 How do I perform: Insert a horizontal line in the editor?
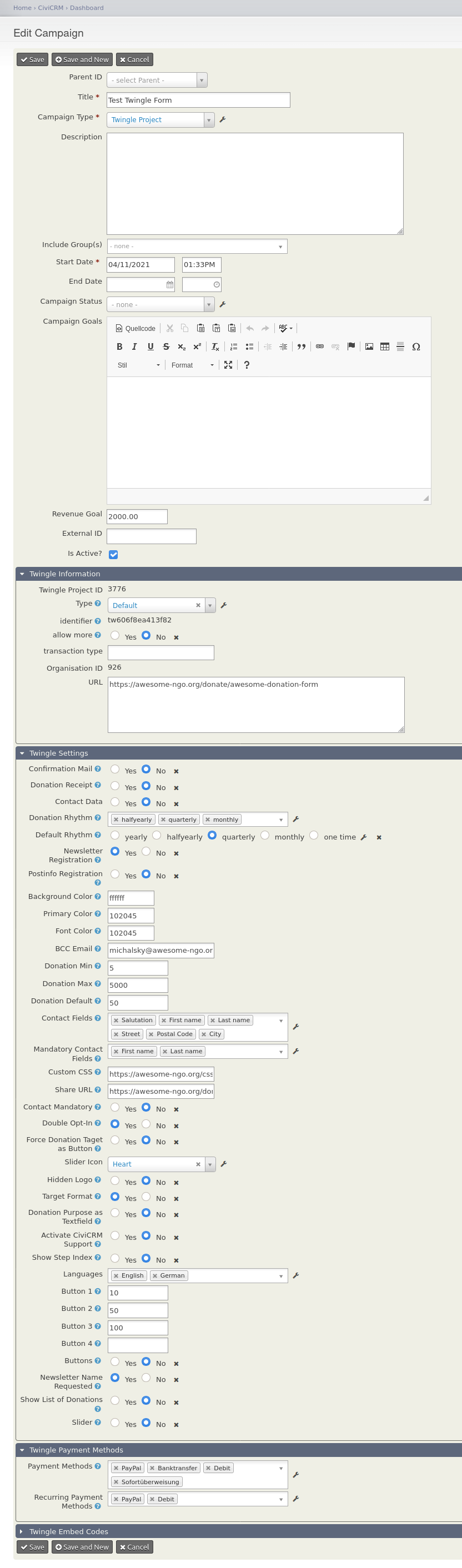400,346
